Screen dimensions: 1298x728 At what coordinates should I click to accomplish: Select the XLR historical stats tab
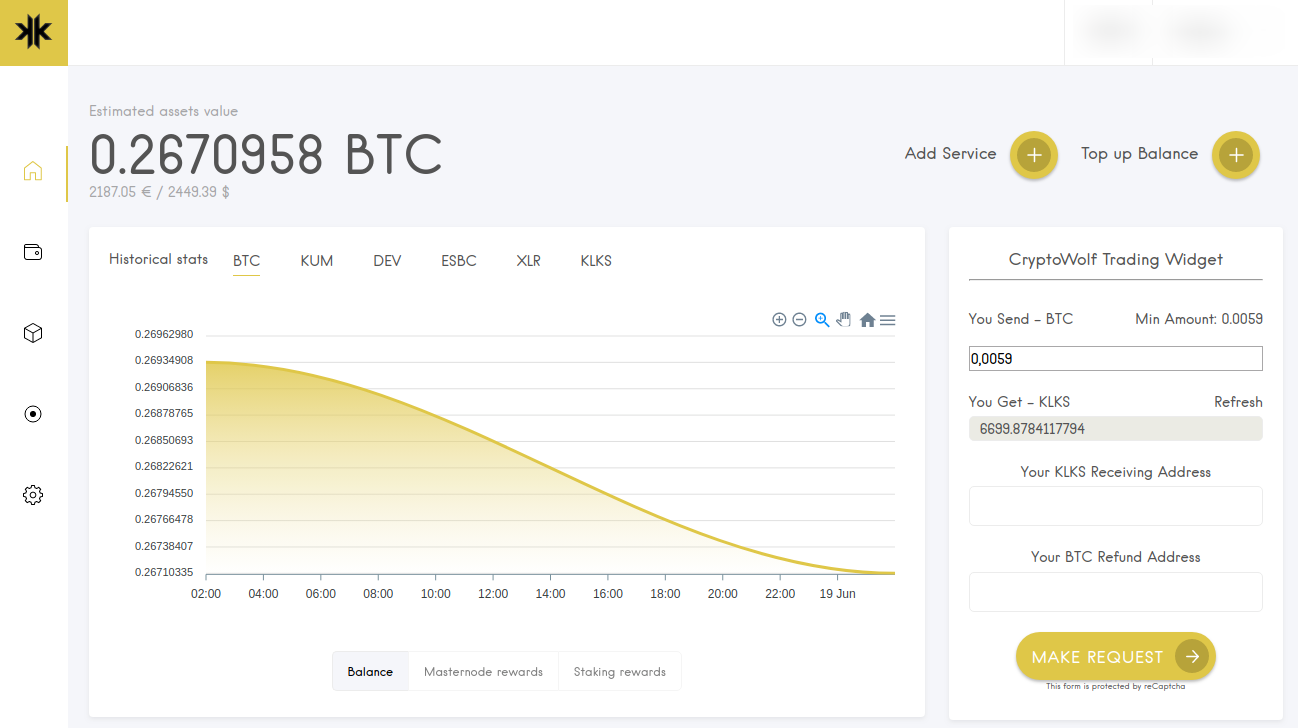528,261
